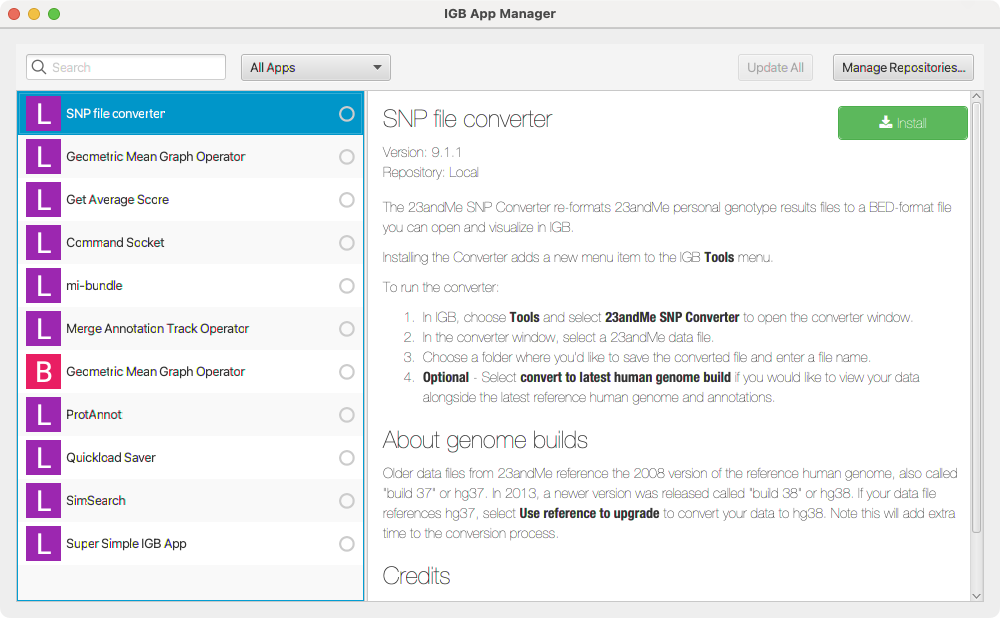Click the L icon next to mi-bundle
The image size is (1000, 618).
(43, 285)
